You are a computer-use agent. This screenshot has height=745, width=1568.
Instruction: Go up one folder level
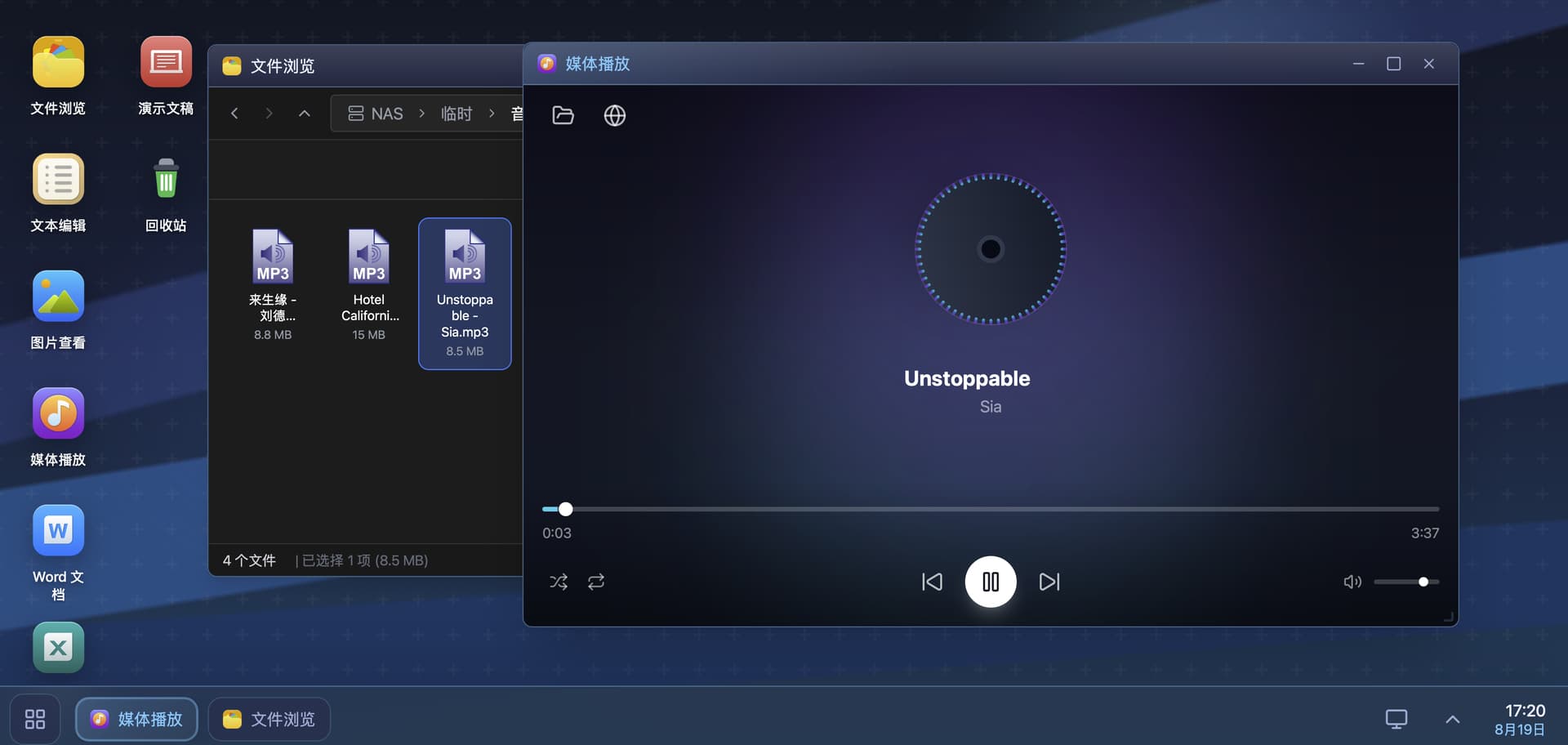304,114
